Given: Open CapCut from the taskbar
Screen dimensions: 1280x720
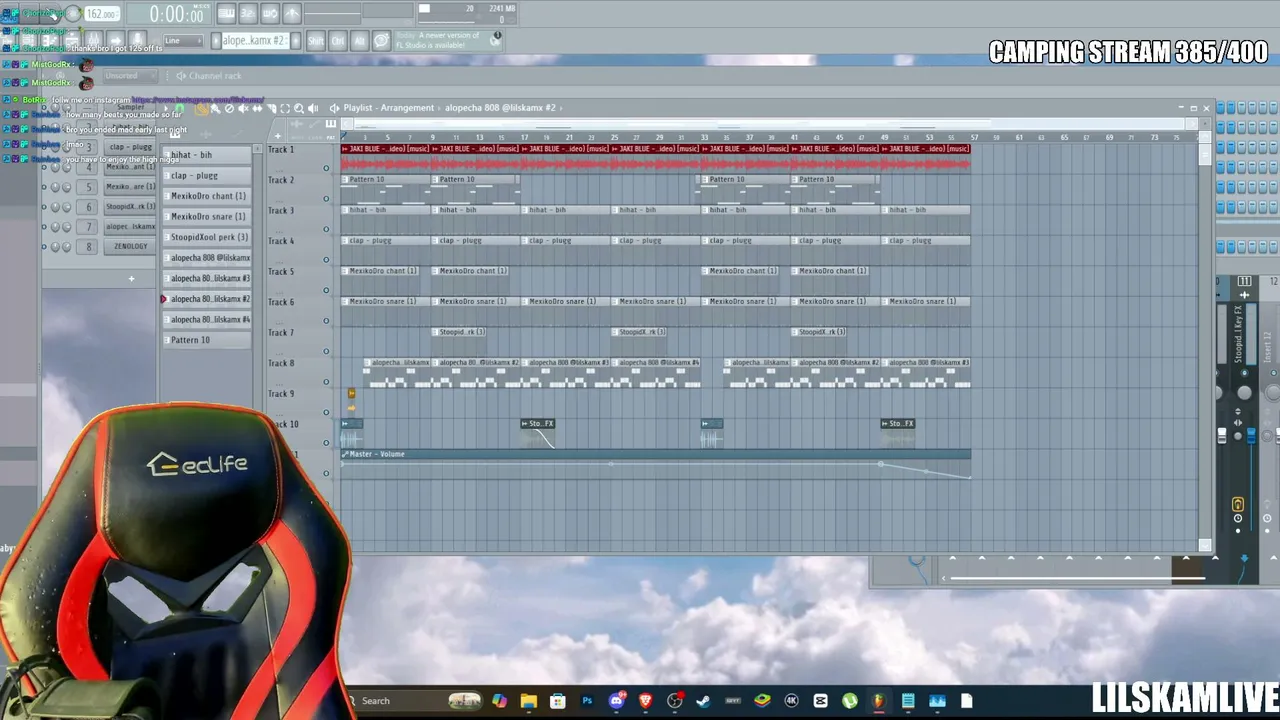Looking at the screenshot, I should [821, 701].
